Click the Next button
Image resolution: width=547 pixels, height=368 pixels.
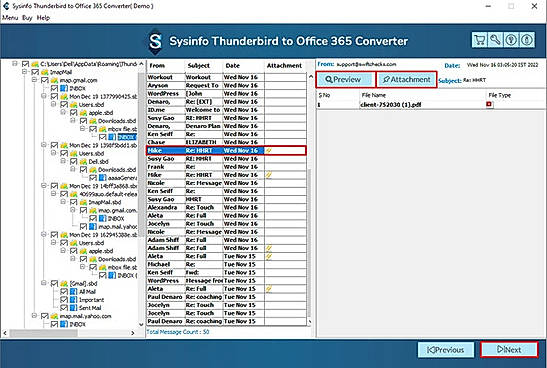tap(509, 349)
